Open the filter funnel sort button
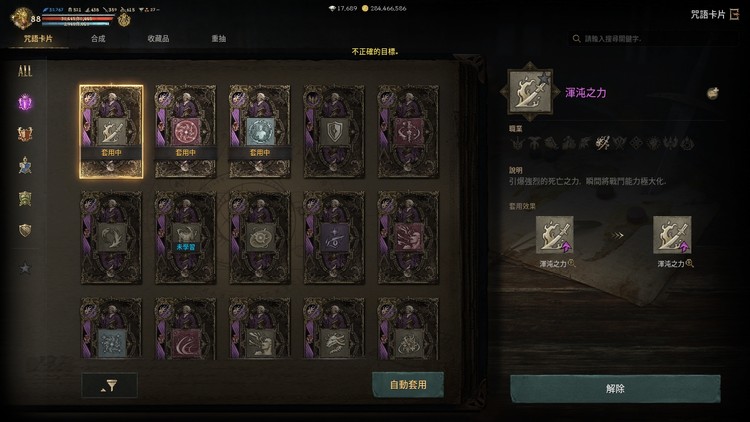 110,385
